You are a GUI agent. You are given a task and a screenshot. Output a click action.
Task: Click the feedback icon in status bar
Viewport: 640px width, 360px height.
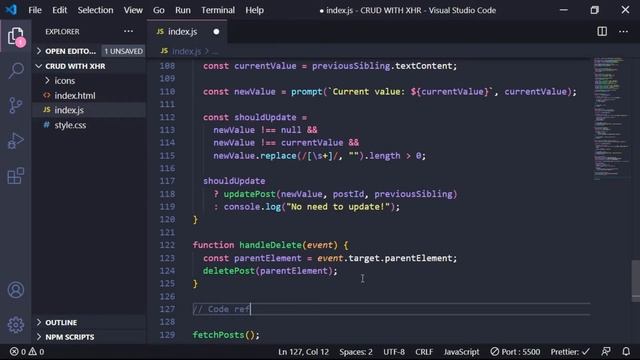[606, 352]
